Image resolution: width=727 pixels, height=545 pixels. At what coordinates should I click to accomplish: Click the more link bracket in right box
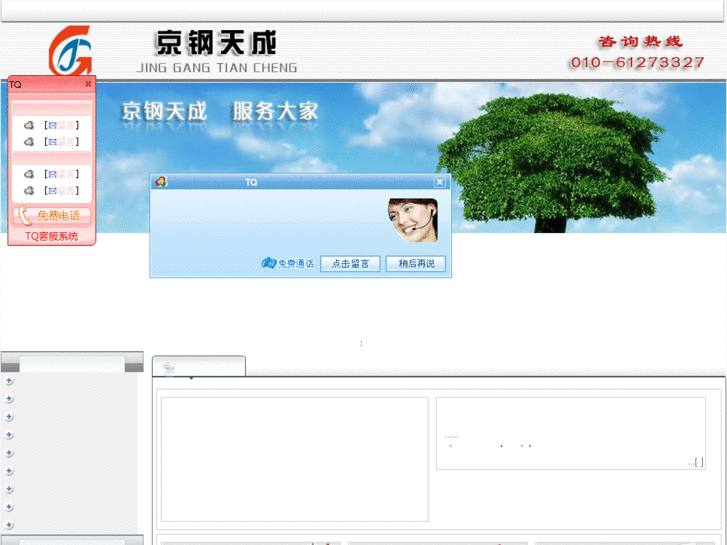point(696,462)
